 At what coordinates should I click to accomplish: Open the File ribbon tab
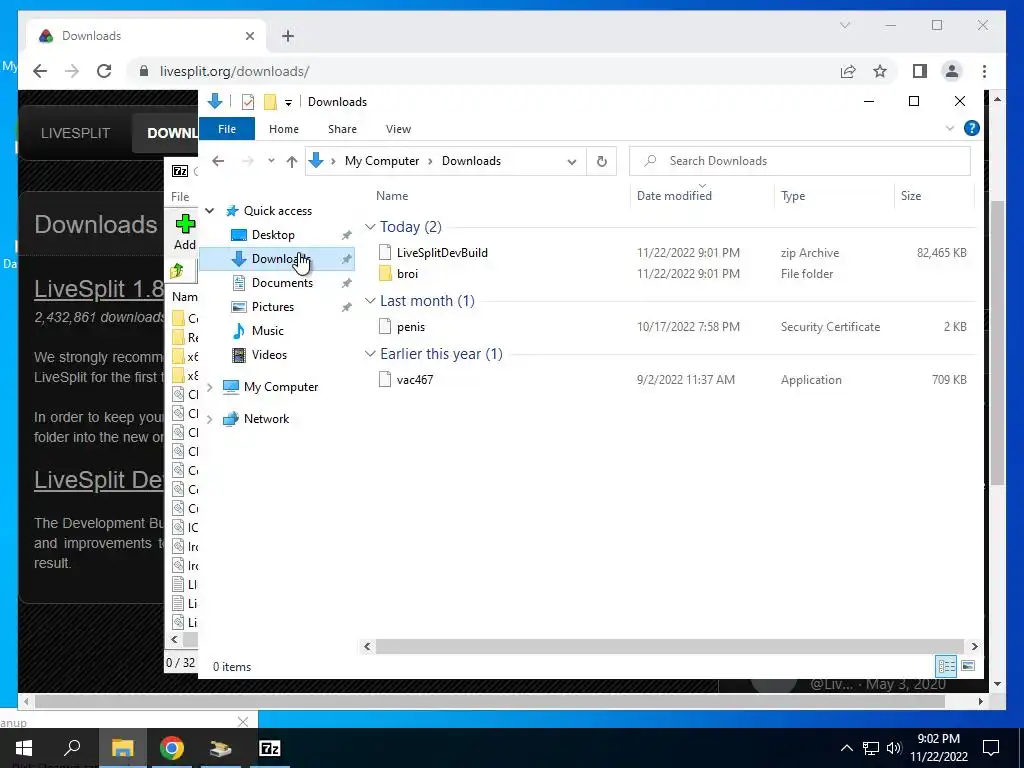pyautogui.click(x=227, y=129)
